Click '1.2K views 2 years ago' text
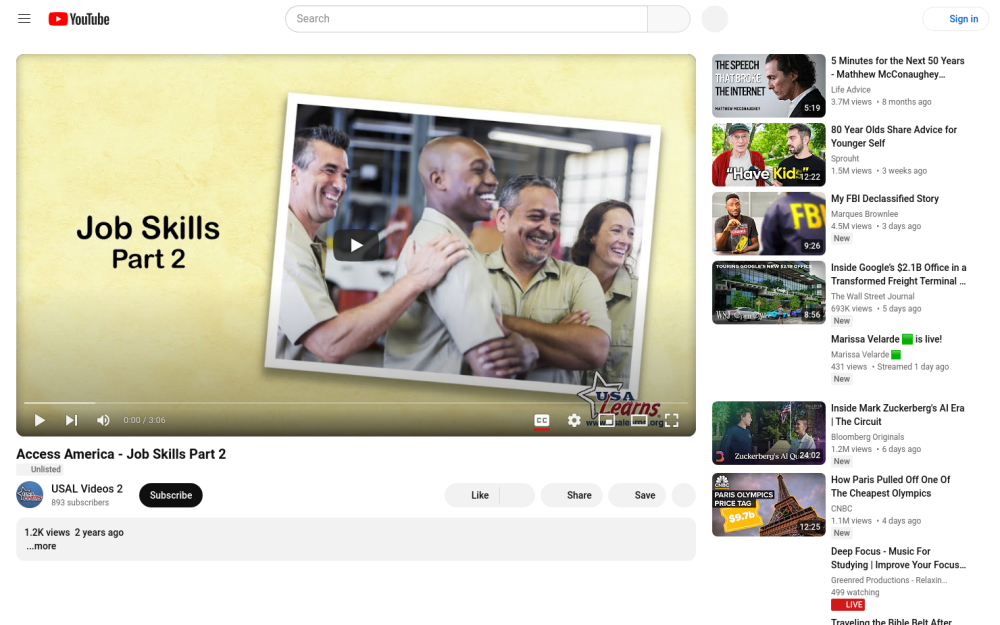 [x=74, y=533]
